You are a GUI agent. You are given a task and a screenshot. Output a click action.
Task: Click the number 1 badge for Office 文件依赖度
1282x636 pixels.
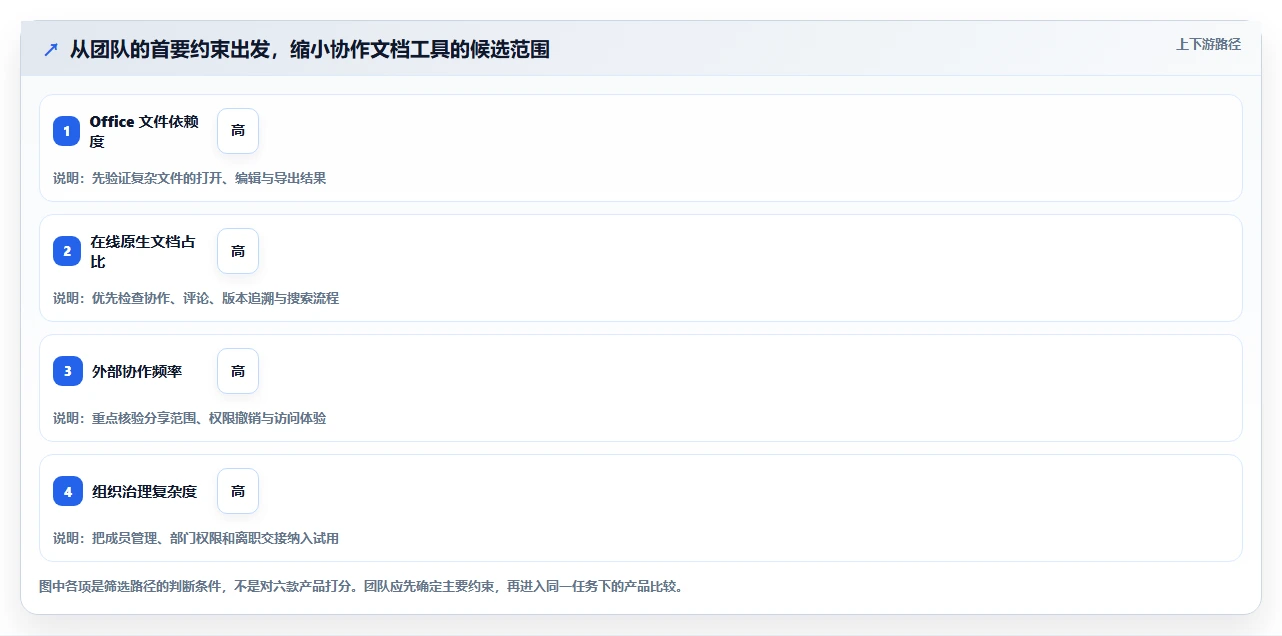click(x=67, y=131)
